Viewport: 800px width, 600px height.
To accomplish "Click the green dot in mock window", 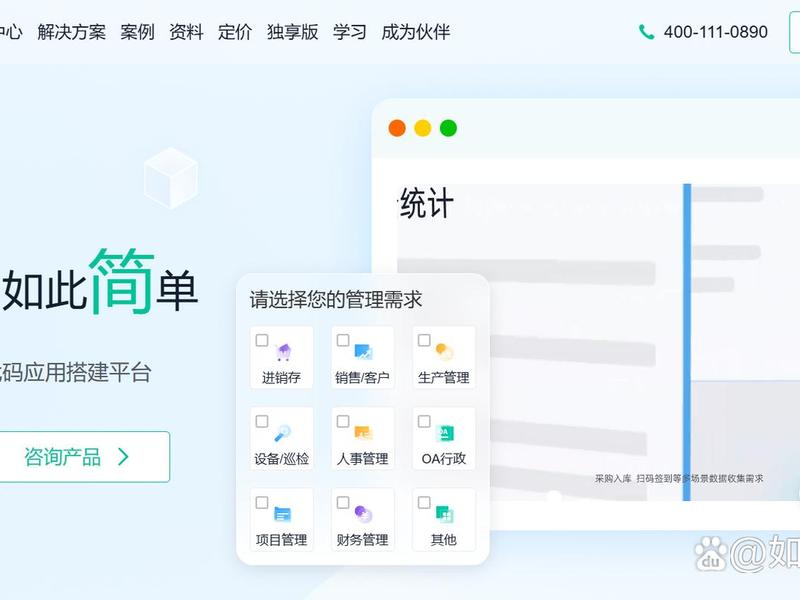I will 448,128.
